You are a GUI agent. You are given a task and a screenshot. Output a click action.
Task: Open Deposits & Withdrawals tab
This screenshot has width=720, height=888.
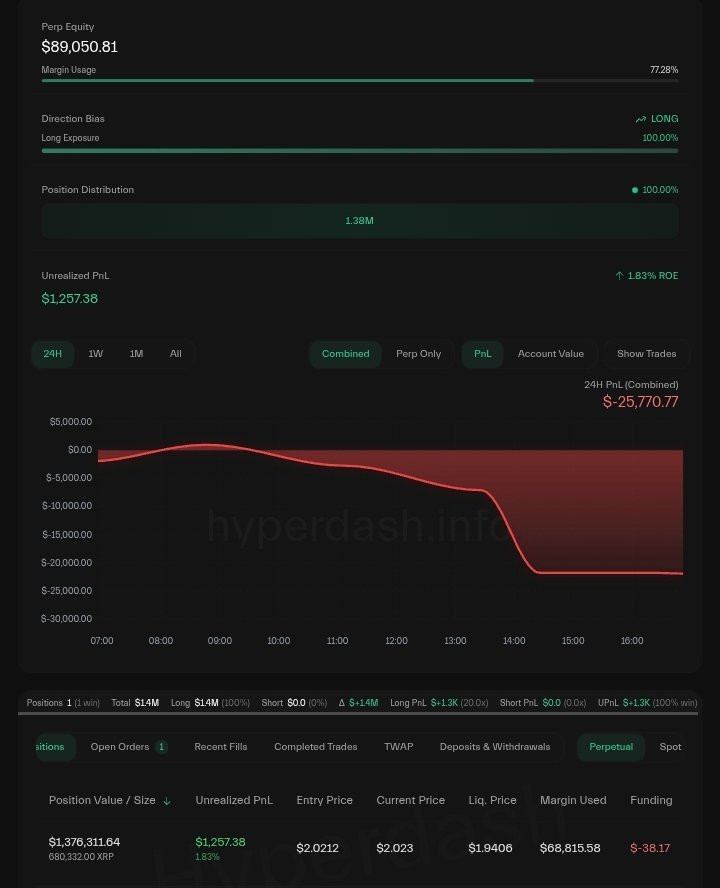[x=495, y=747]
